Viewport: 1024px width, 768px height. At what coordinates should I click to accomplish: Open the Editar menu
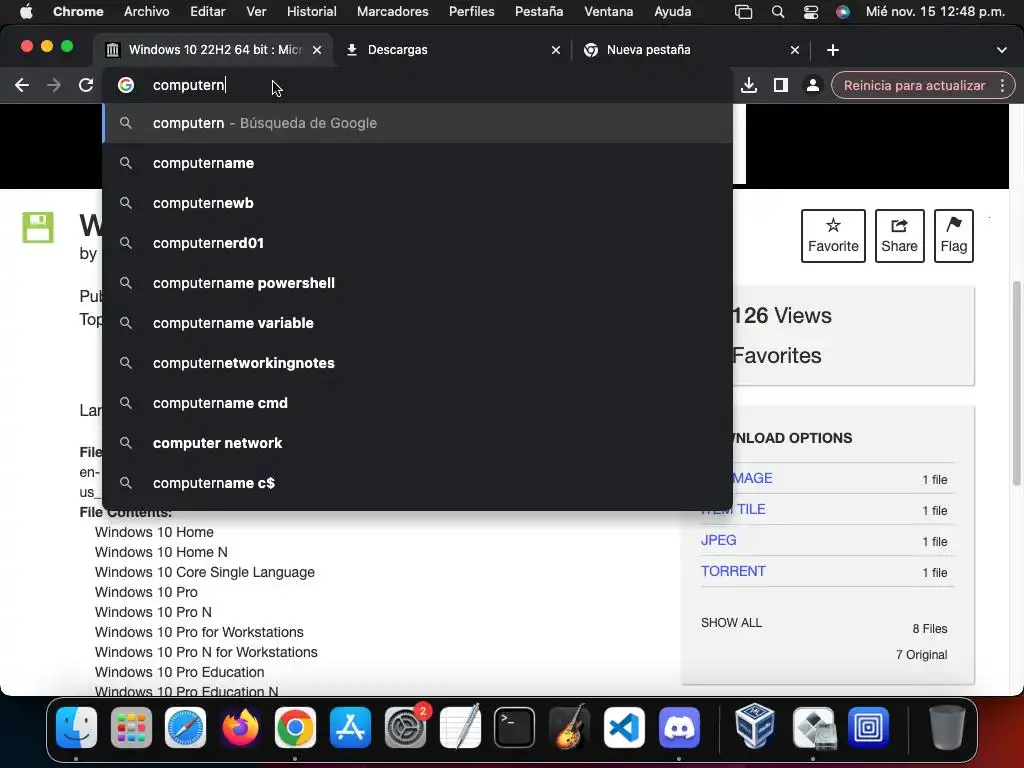click(x=208, y=11)
